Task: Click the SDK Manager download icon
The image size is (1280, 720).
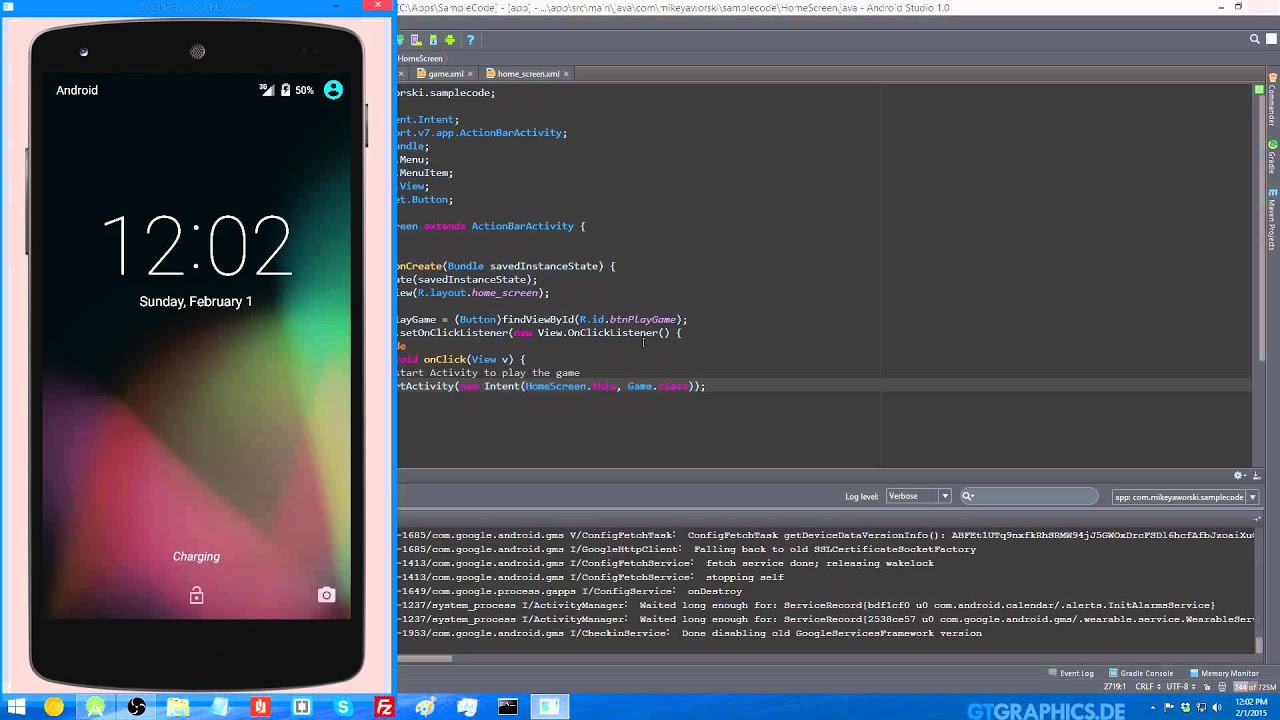Action: click(x=433, y=40)
